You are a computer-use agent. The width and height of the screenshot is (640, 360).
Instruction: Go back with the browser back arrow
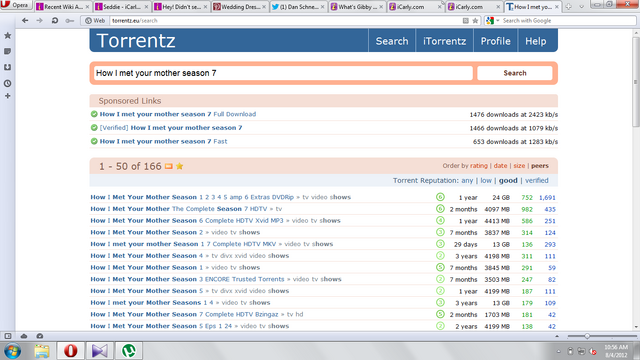(25, 20)
